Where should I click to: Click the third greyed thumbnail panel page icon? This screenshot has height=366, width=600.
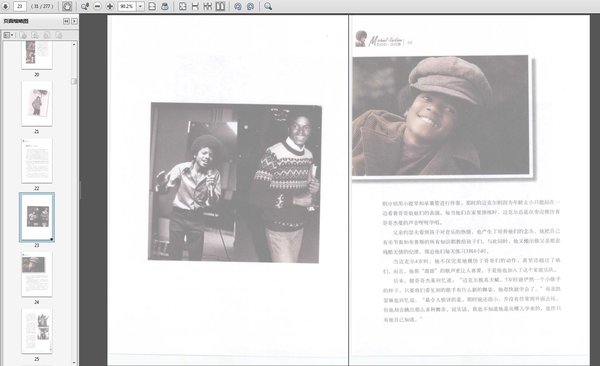(x=47, y=35)
